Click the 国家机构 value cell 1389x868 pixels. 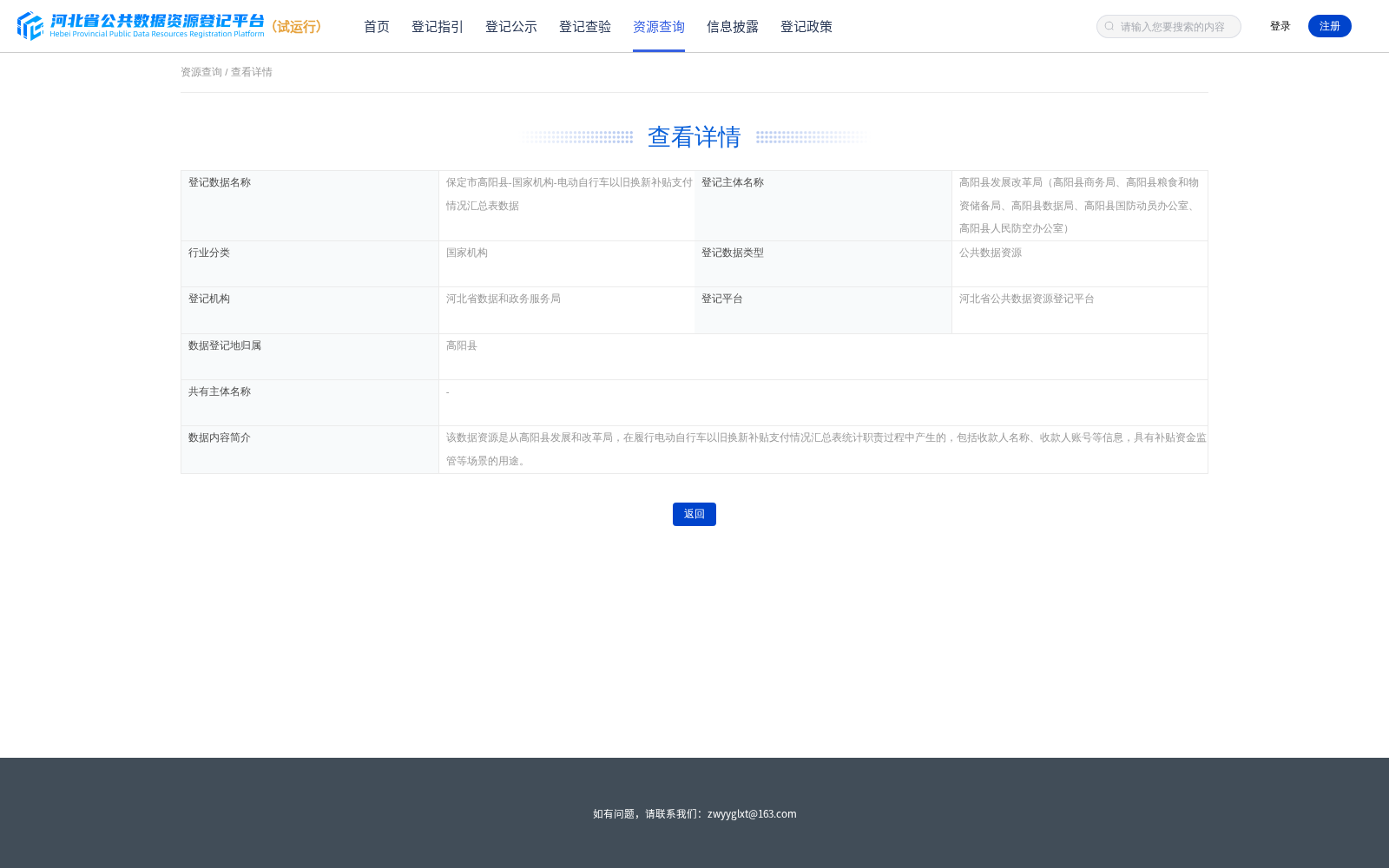567,264
